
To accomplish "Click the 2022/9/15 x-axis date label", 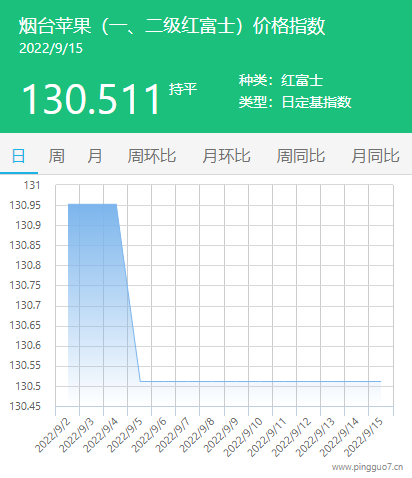I will click(364, 437).
